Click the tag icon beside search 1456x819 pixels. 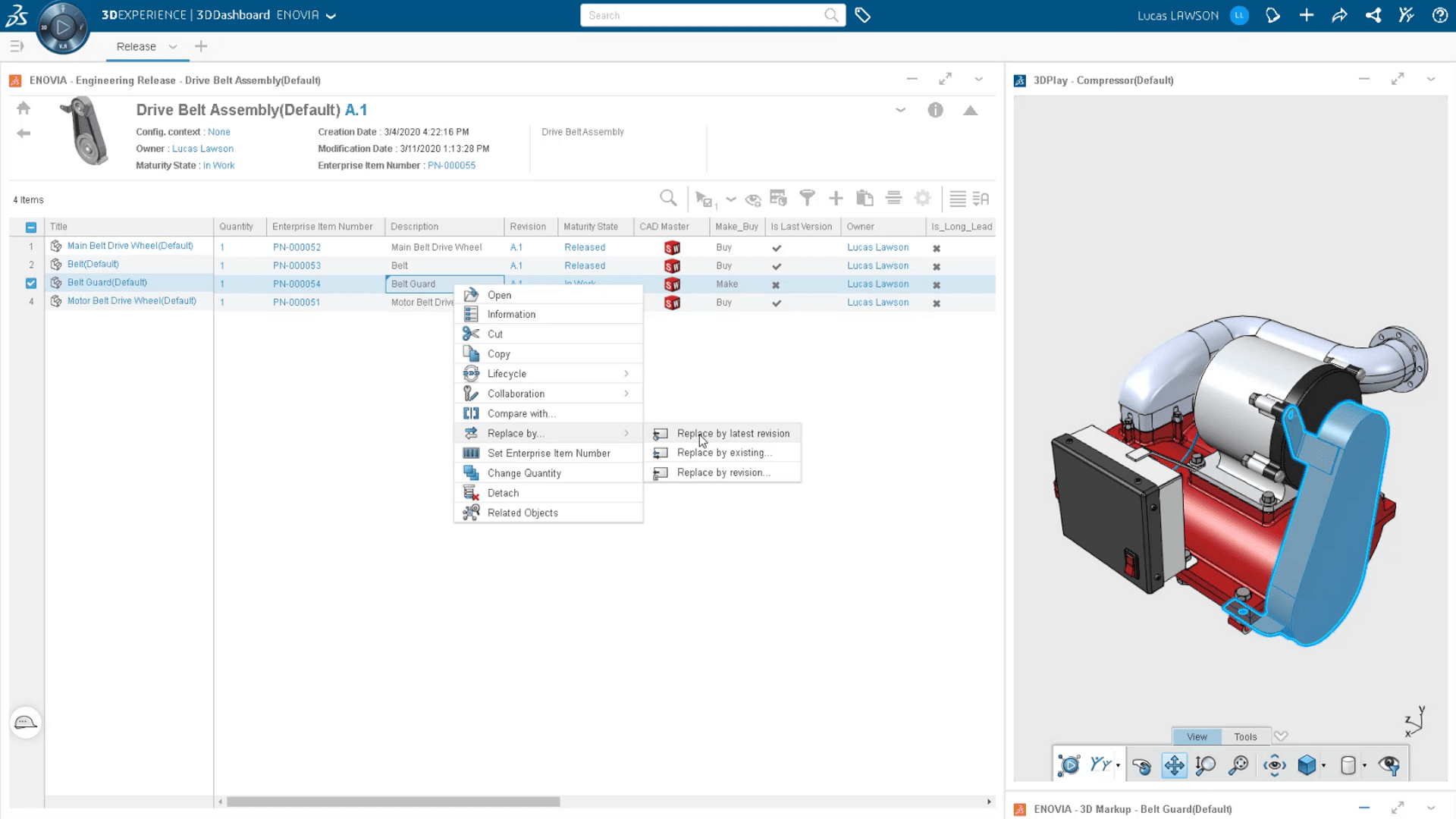coord(862,15)
